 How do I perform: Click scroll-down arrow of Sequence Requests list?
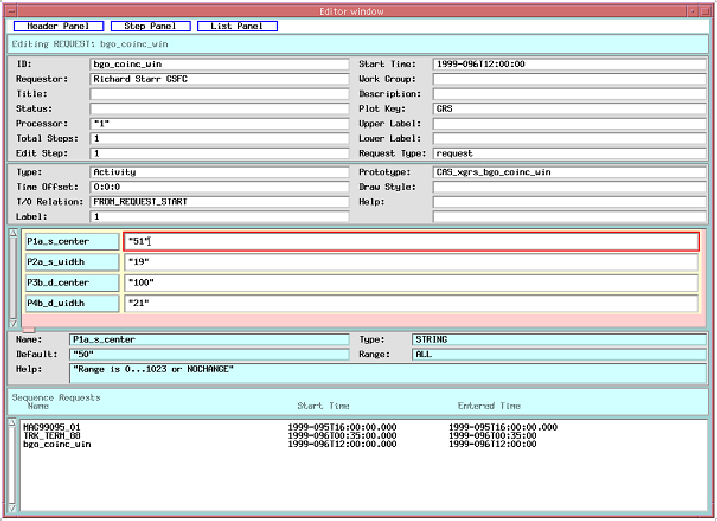tap(13, 509)
